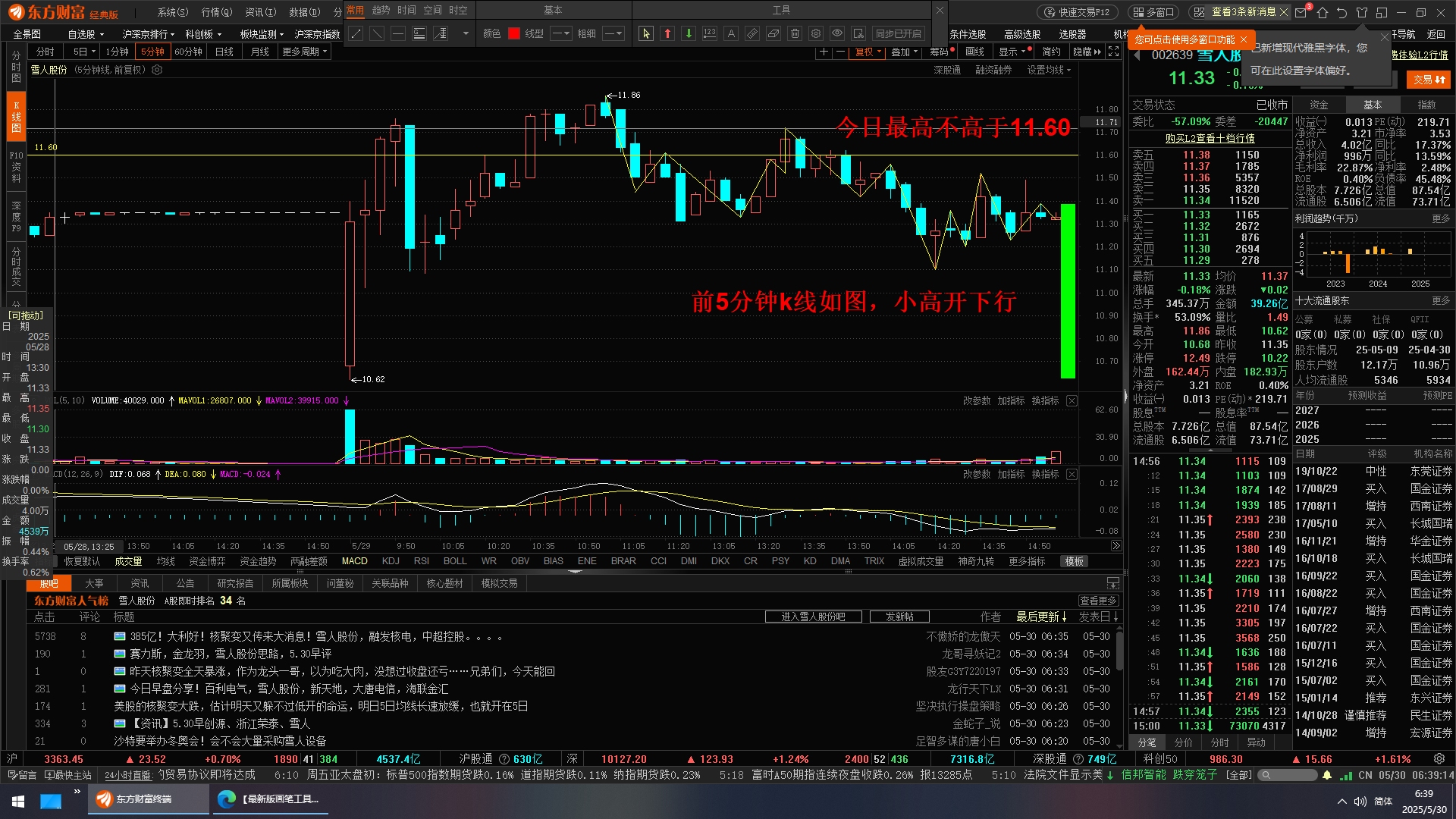Click the volume icon in system tray
This screenshot has width=1456, height=819.
click(1360, 801)
